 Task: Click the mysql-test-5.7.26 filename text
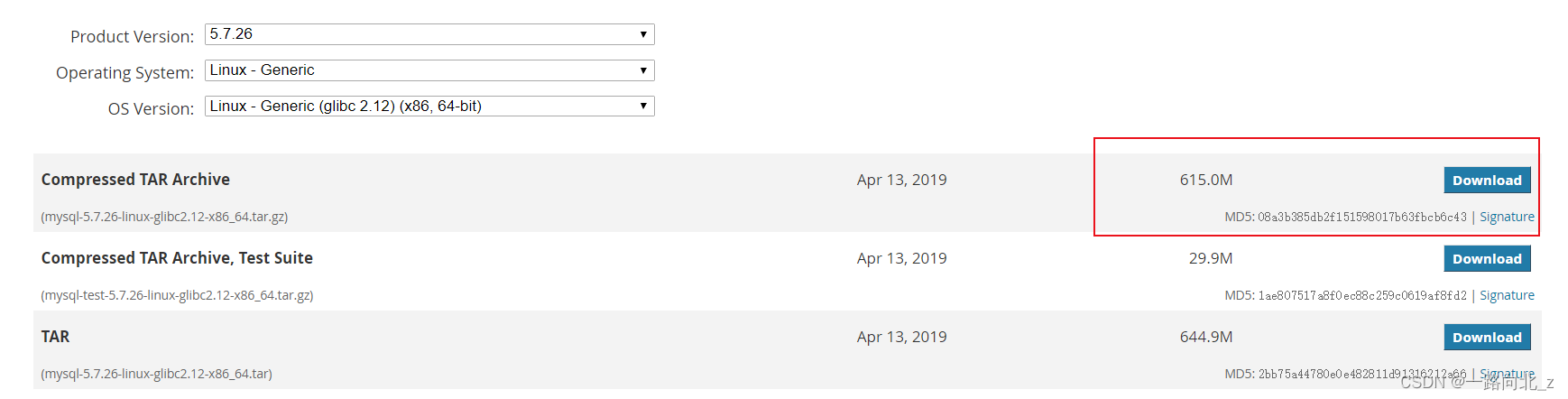click(x=177, y=295)
